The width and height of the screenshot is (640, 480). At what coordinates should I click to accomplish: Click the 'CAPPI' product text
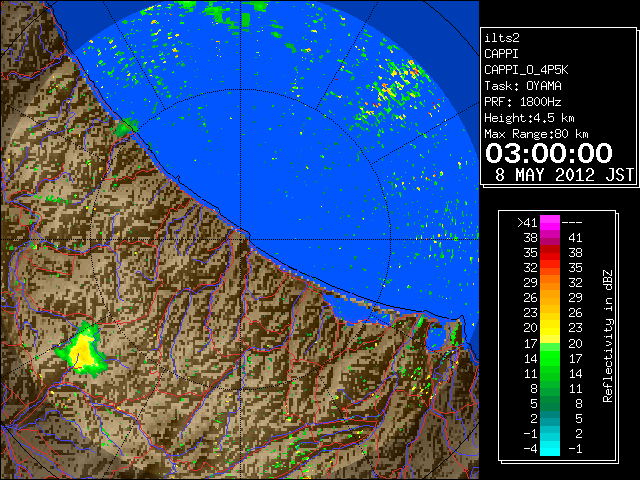coord(501,54)
